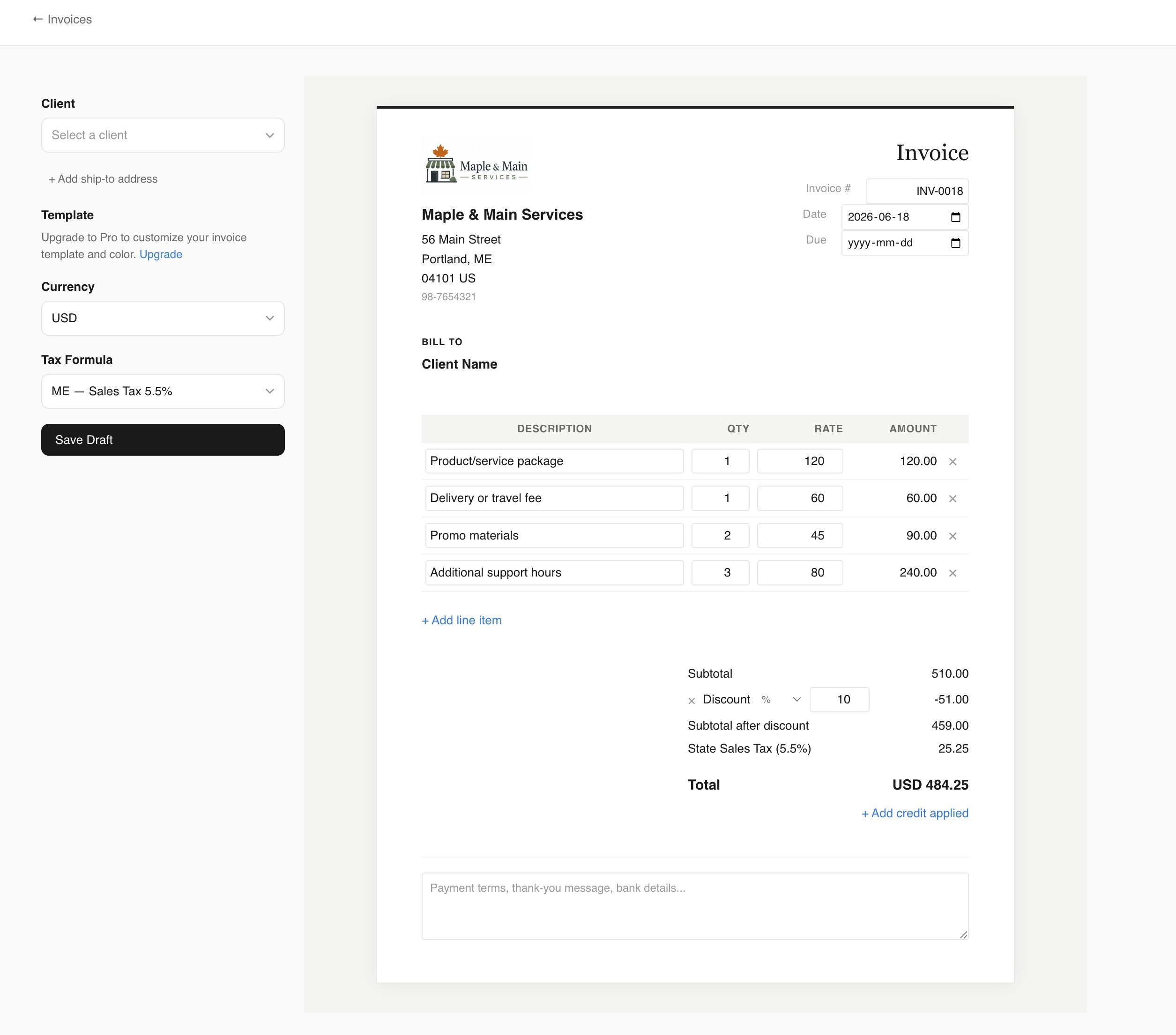Edit quantity for Delivery or travel fee

point(720,498)
